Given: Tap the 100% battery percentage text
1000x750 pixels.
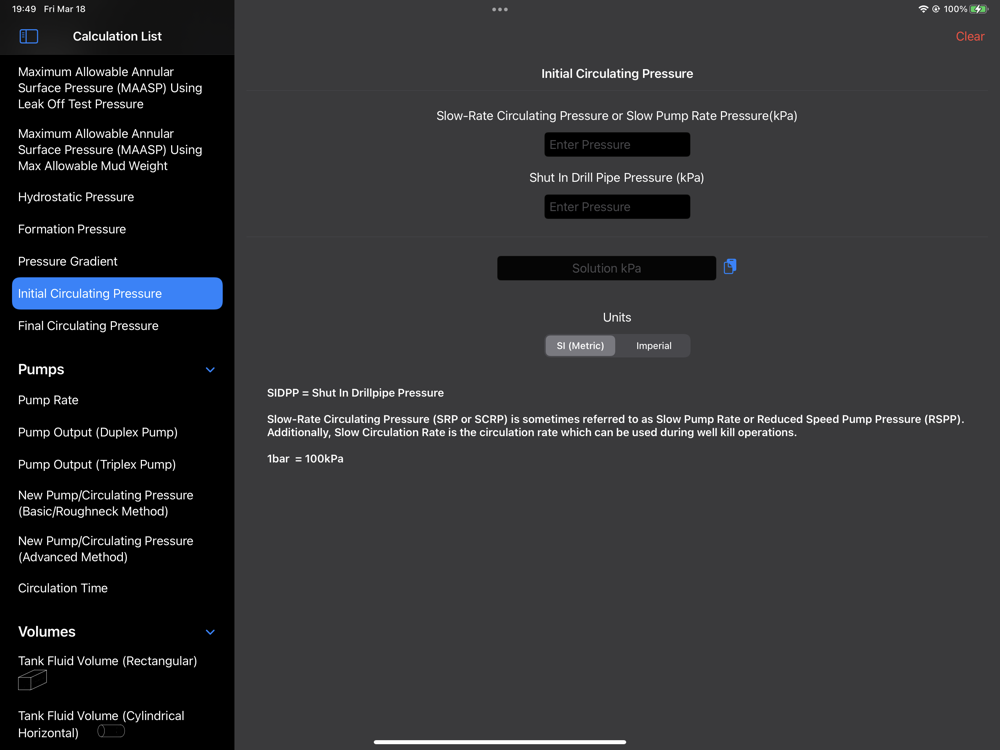Looking at the screenshot, I should pyautogui.click(x=955, y=9).
